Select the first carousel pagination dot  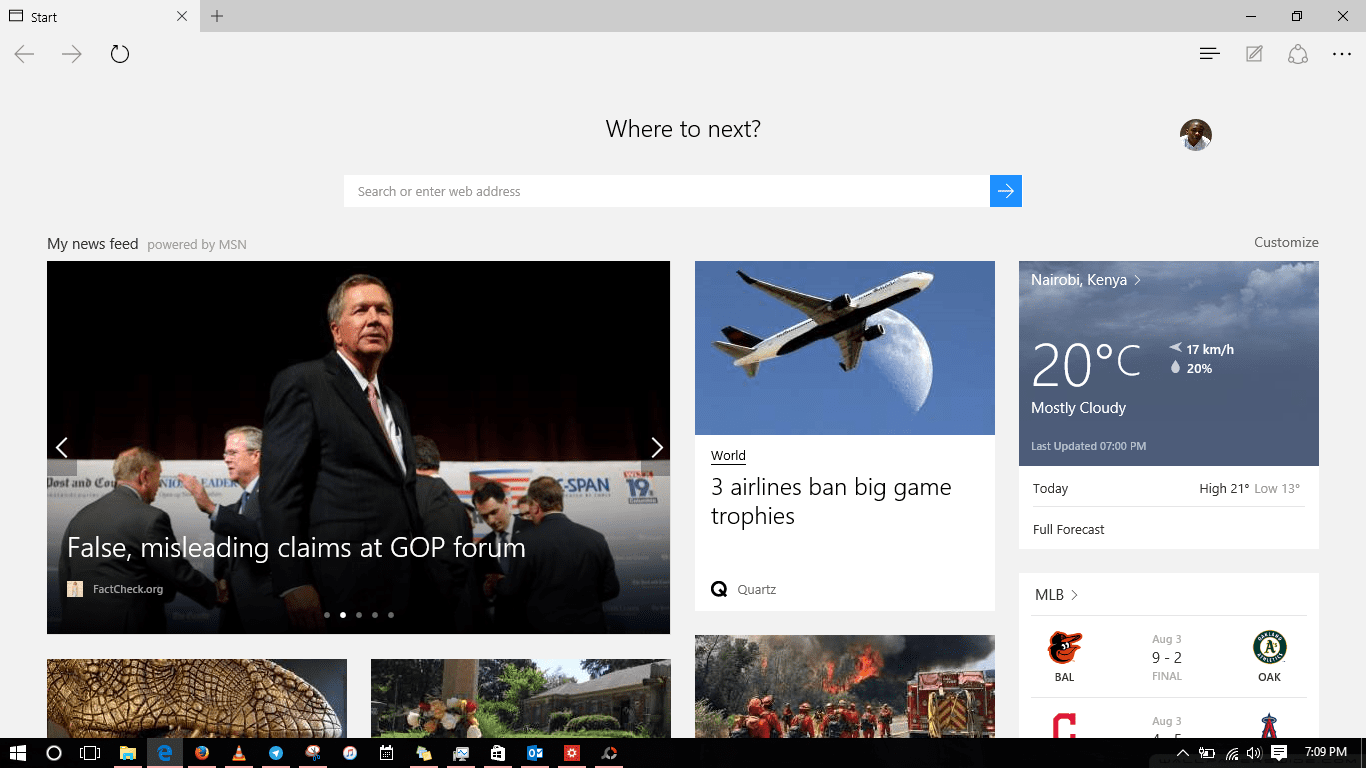327,615
